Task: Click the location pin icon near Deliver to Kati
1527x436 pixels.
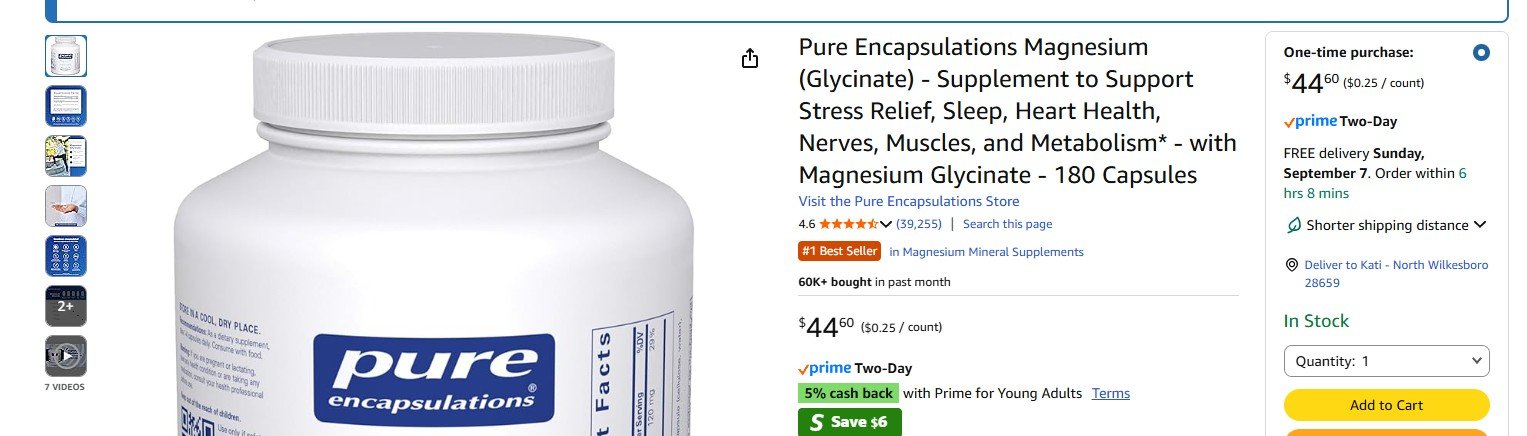Action: pyautogui.click(x=1292, y=265)
